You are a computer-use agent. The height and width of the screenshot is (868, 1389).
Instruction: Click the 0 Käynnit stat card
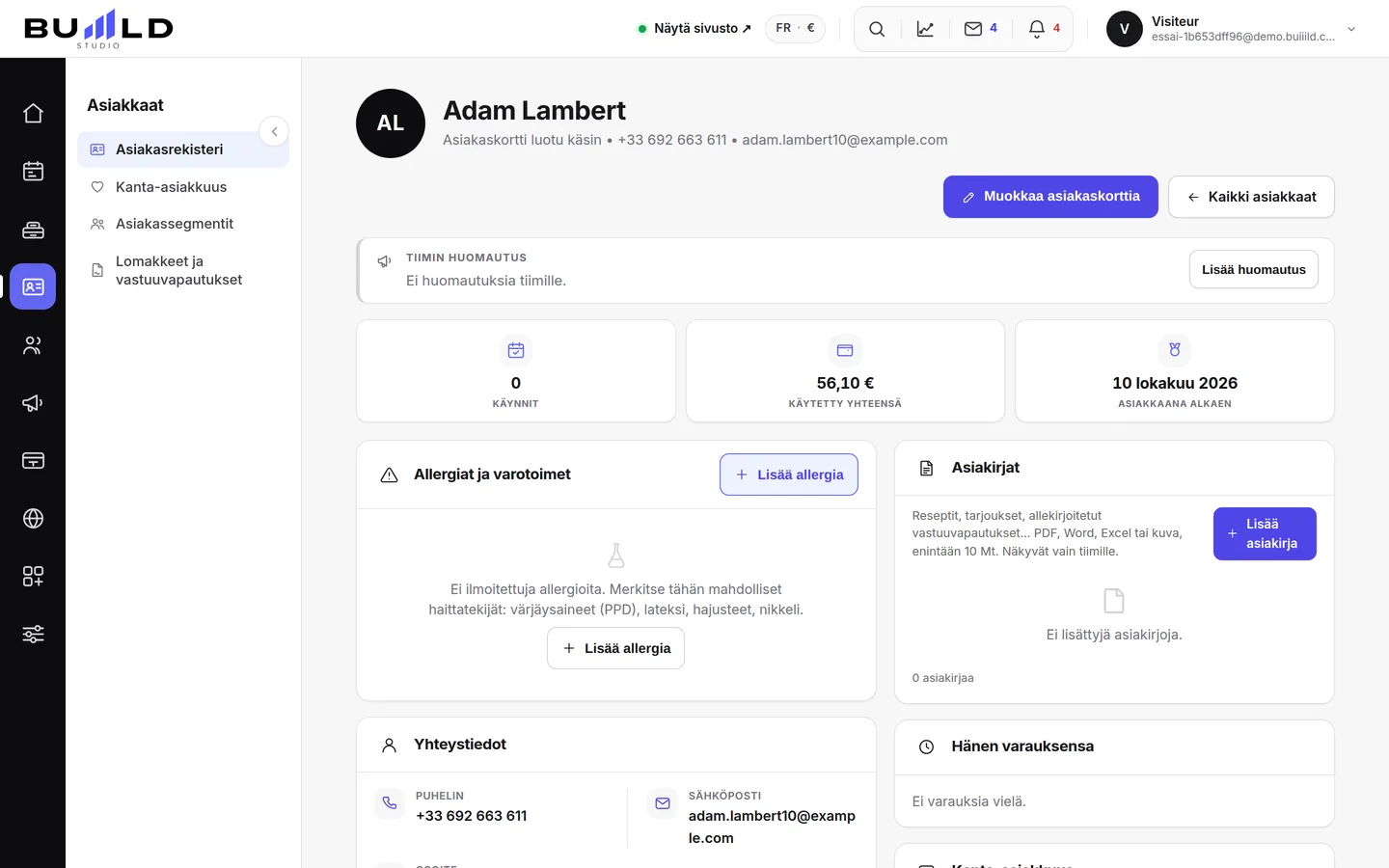point(516,371)
